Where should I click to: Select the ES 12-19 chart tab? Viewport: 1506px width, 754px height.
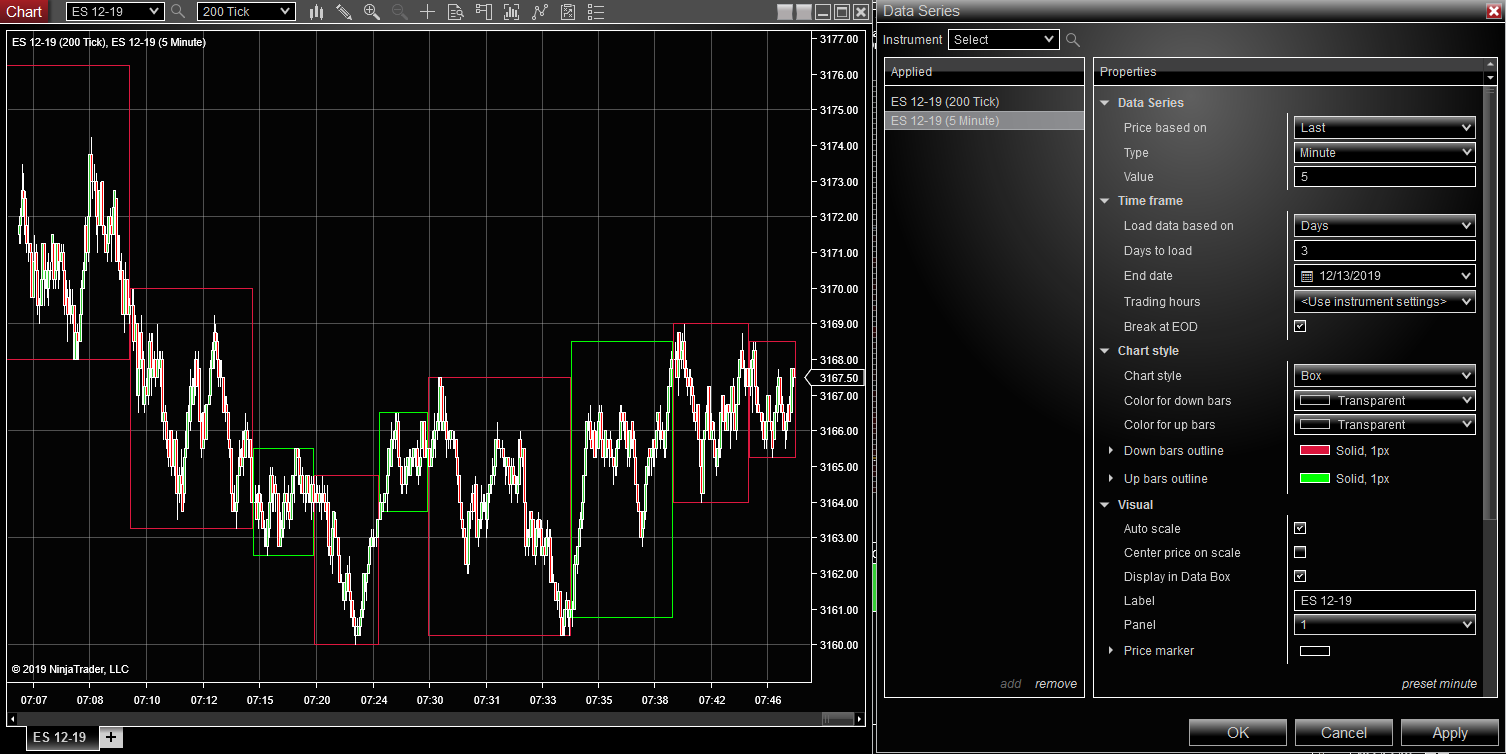[60, 738]
